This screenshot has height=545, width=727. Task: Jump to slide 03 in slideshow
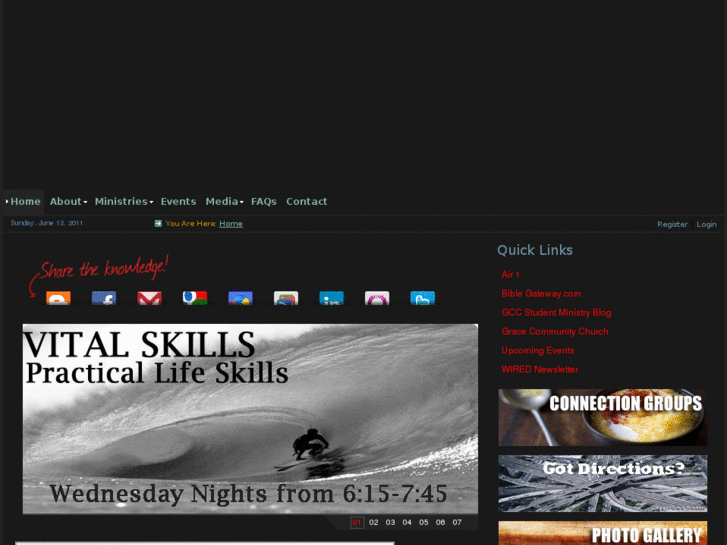pos(390,522)
